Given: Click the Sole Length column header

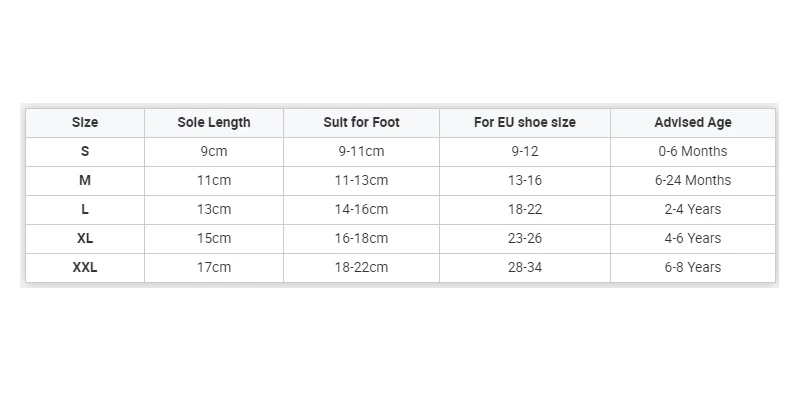Looking at the screenshot, I should [x=214, y=123].
